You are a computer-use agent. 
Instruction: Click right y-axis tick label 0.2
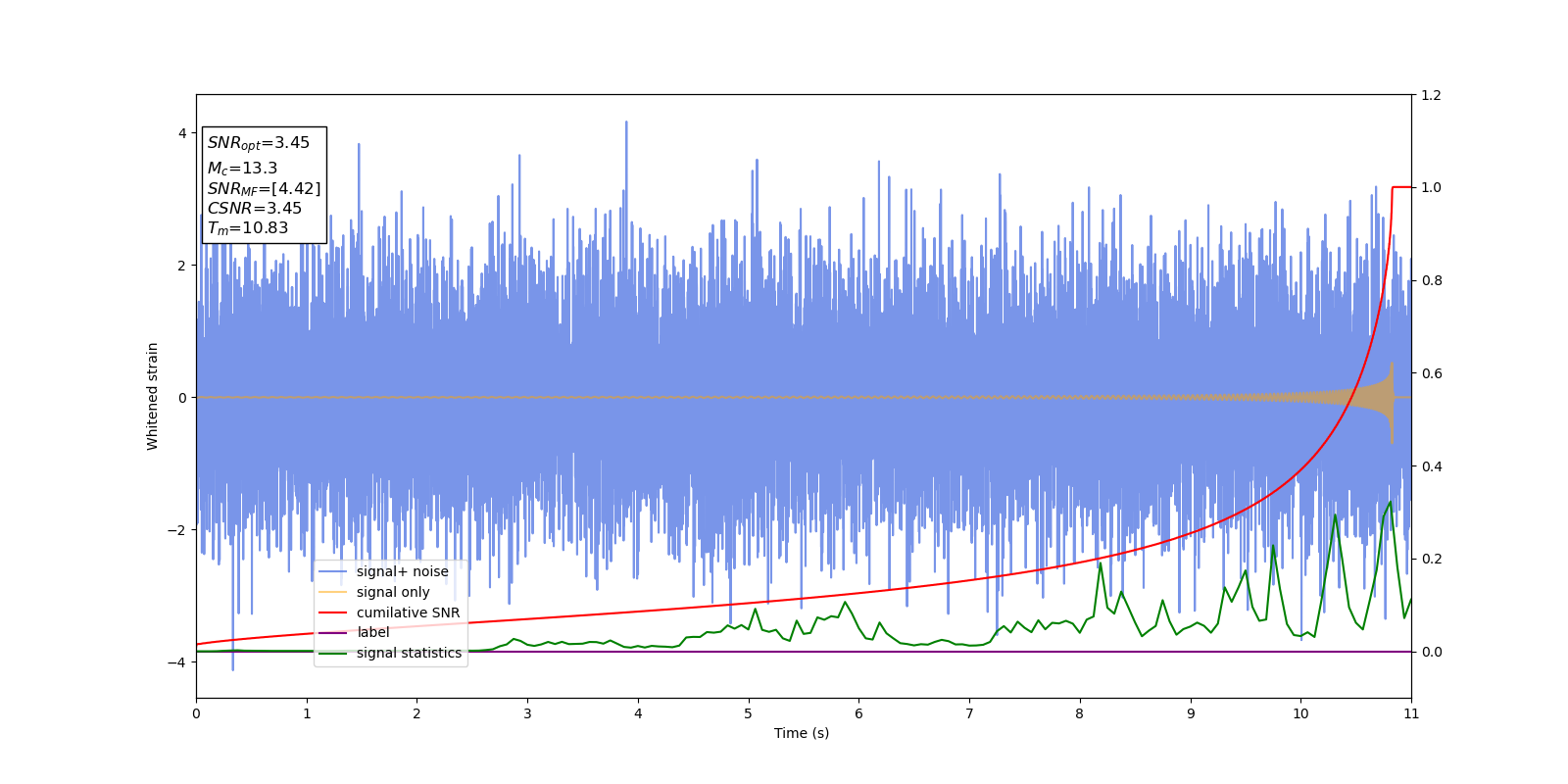(1432, 559)
